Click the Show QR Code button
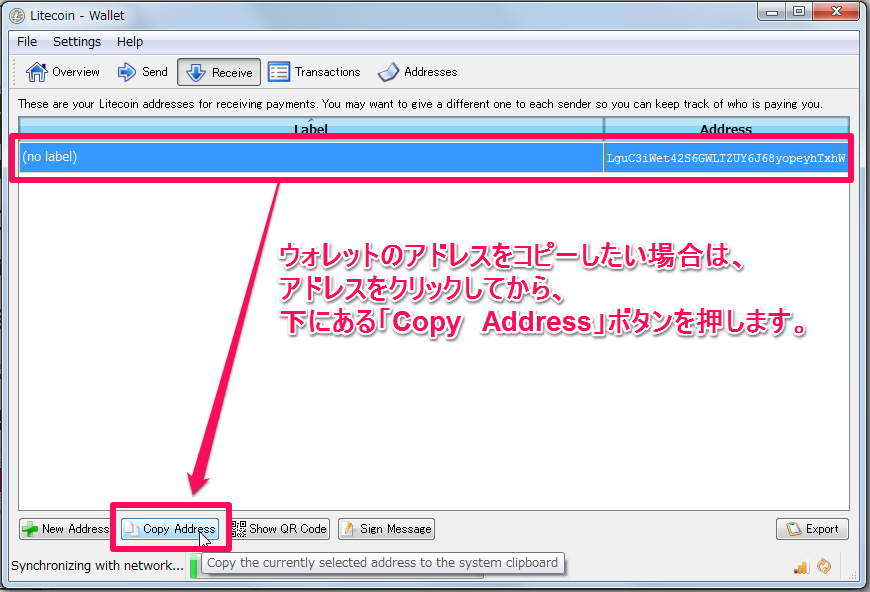This screenshot has width=870, height=592. [280, 529]
